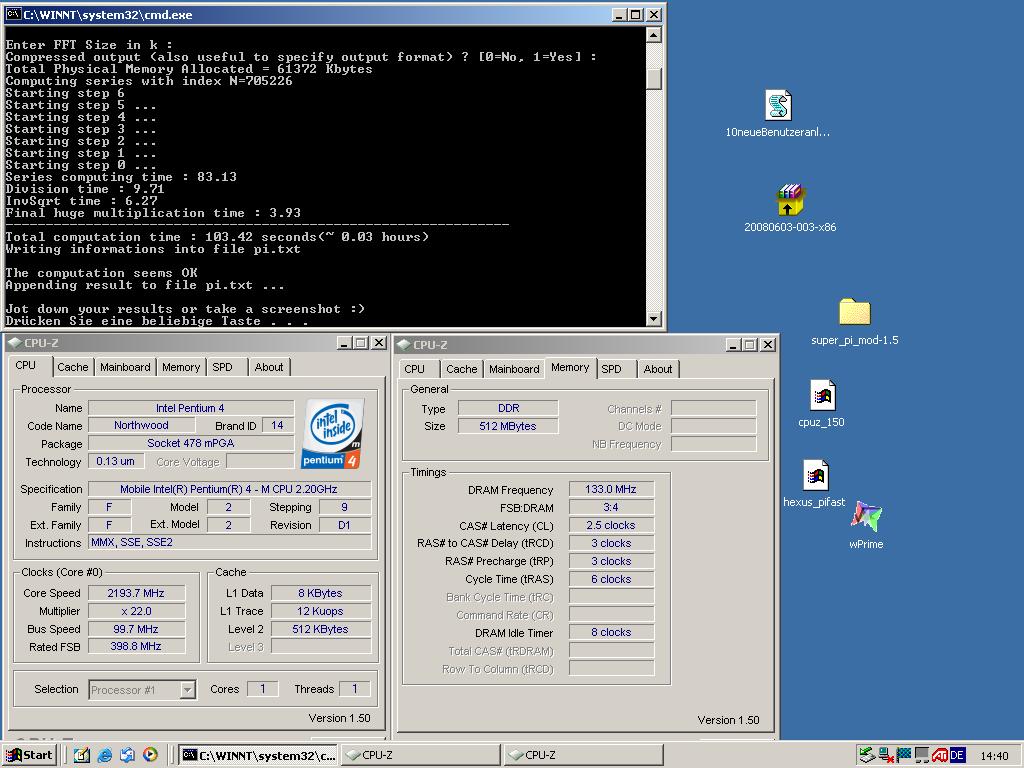Click the cmd window scroll down arrow
Viewport: 1024px width, 768px height.
[x=654, y=319]
